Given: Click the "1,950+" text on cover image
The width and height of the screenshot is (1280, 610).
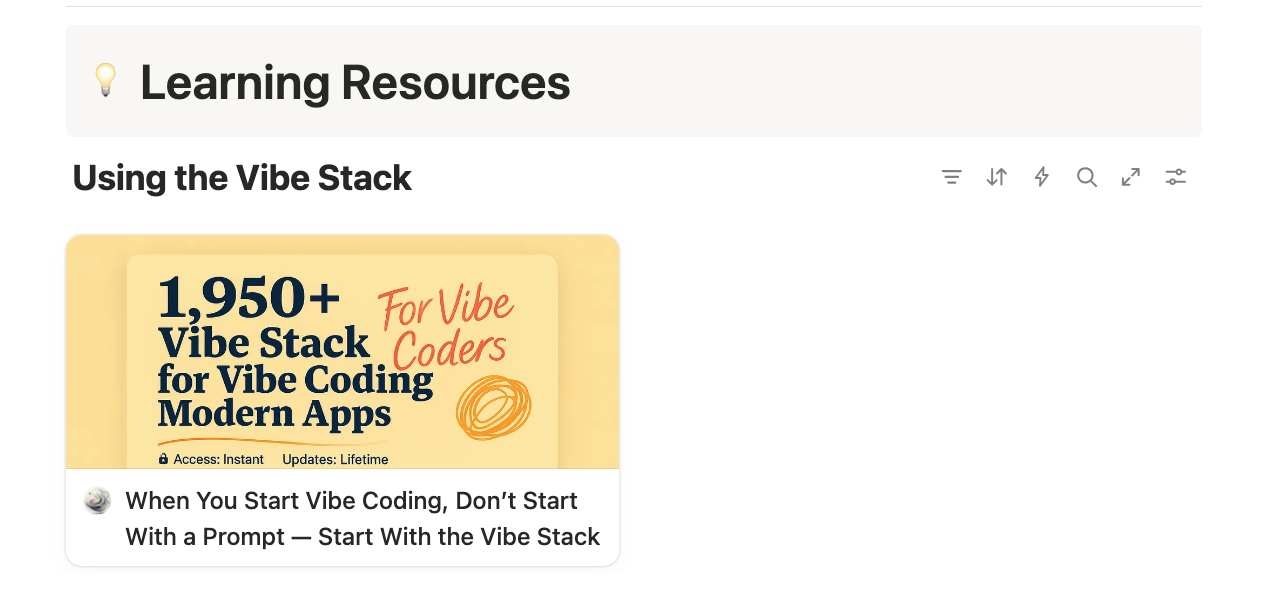Looking at the screenshot, I should point(249,297).
